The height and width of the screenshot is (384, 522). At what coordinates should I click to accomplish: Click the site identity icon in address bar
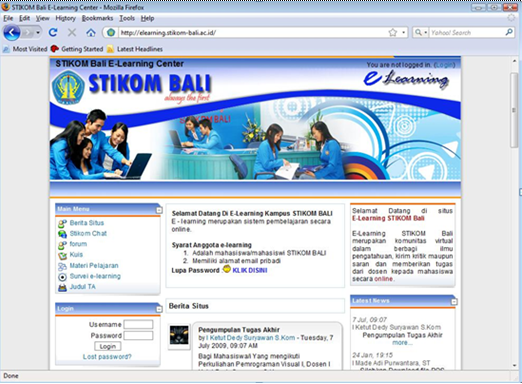click(111, 32)
